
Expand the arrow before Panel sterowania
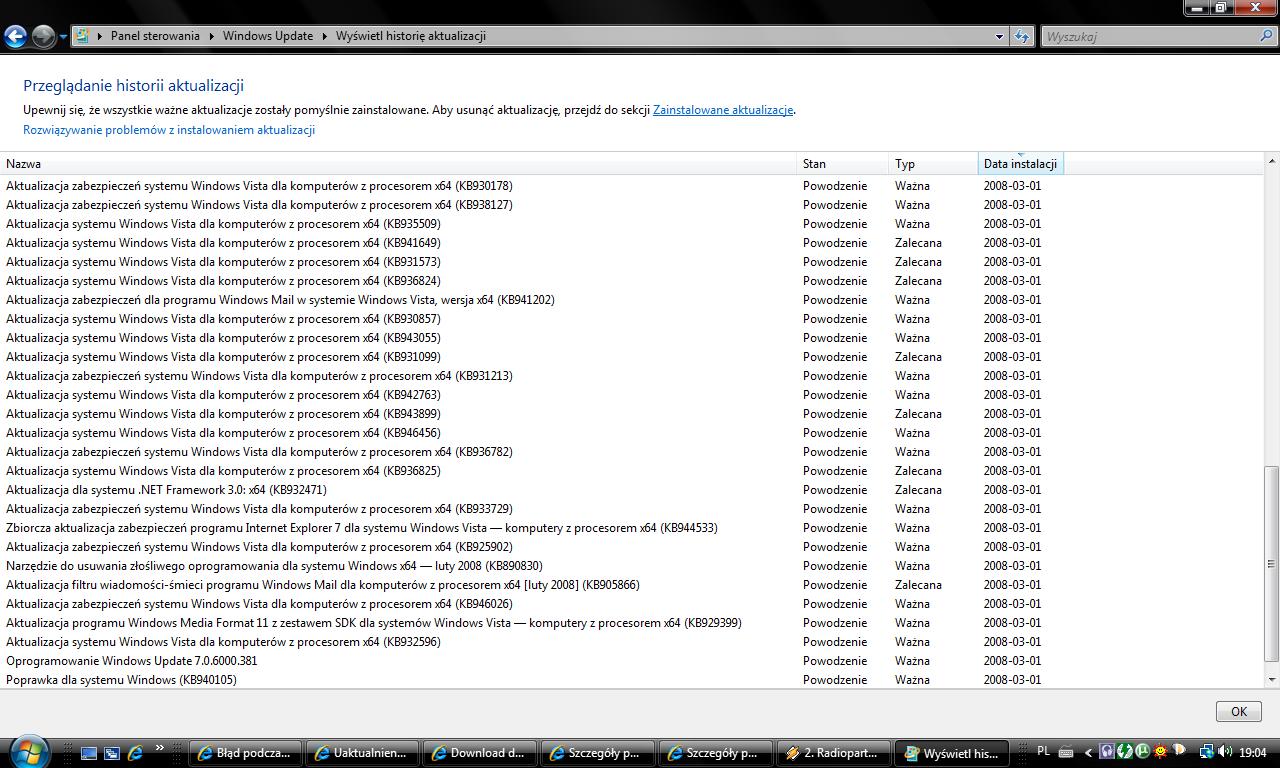click(99, 36)
